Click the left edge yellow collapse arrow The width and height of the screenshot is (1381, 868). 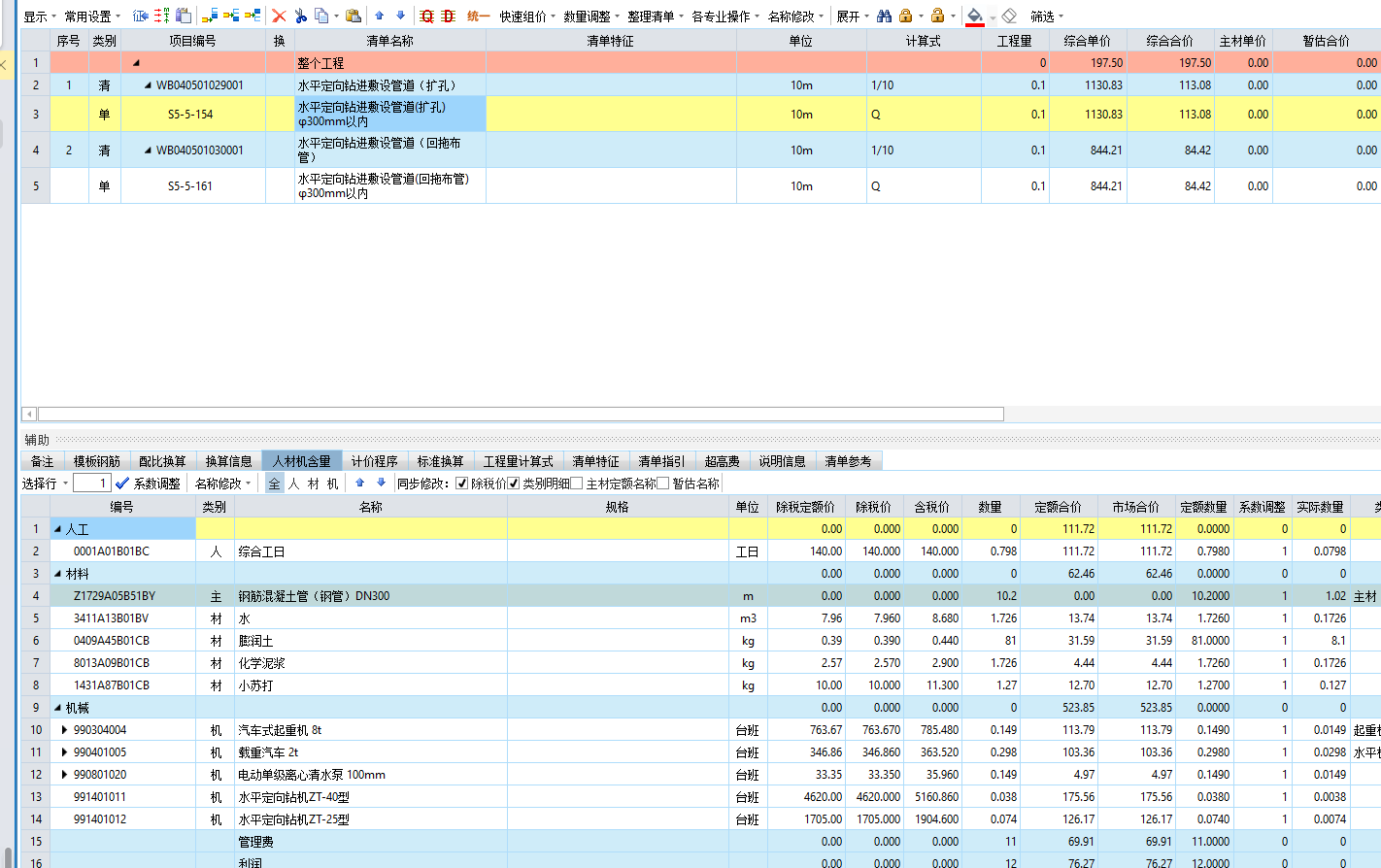(3, 66)
